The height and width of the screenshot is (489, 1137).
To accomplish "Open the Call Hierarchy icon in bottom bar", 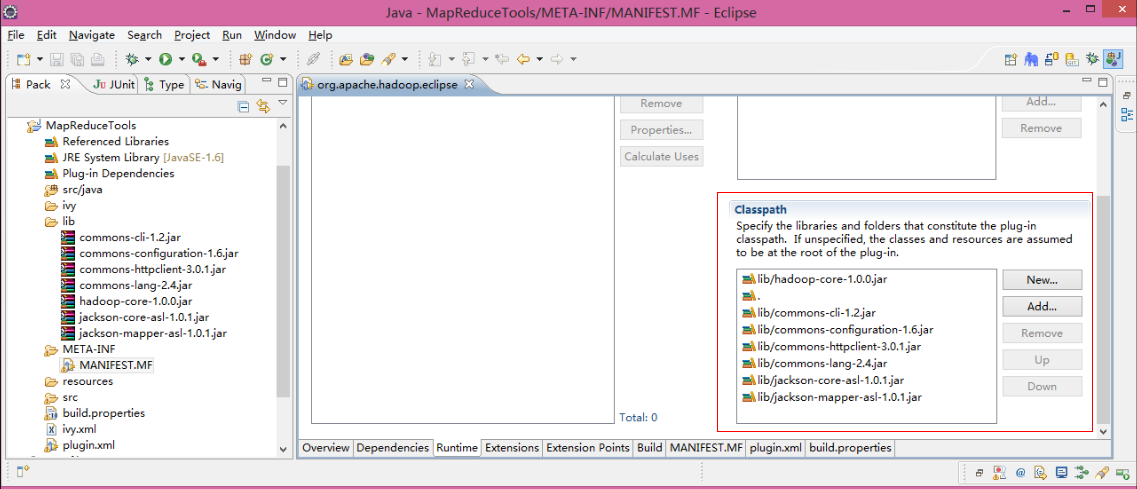I will tap(1081, 472).
